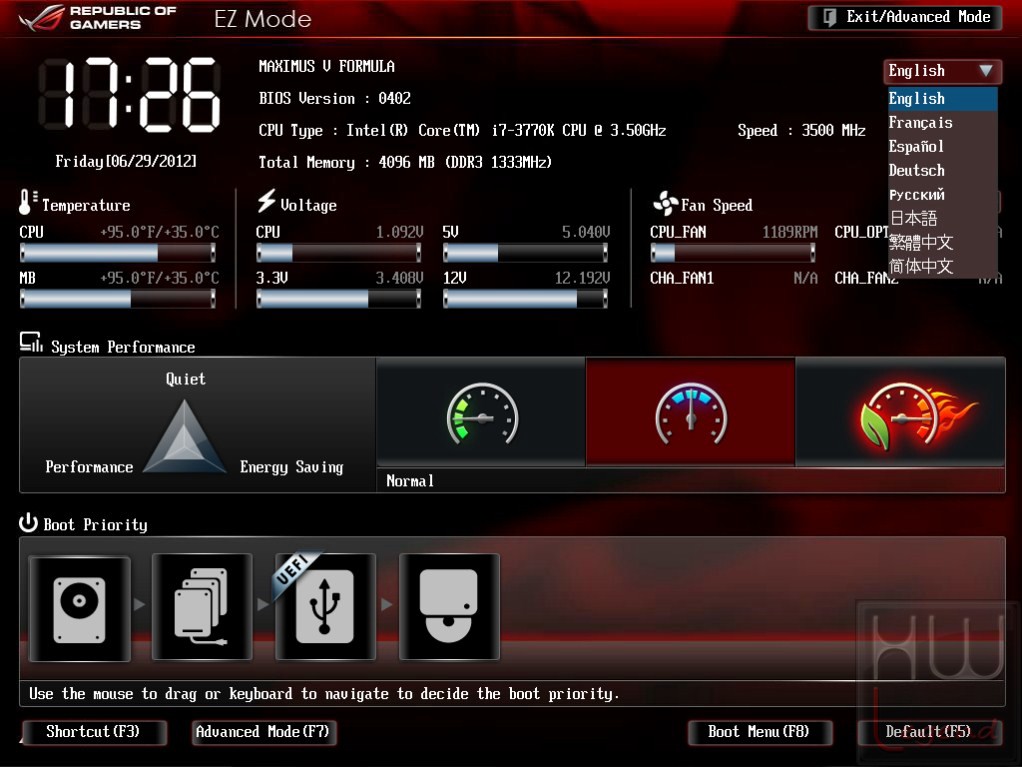Click the Boot Priority power icon

coord(28,523)
